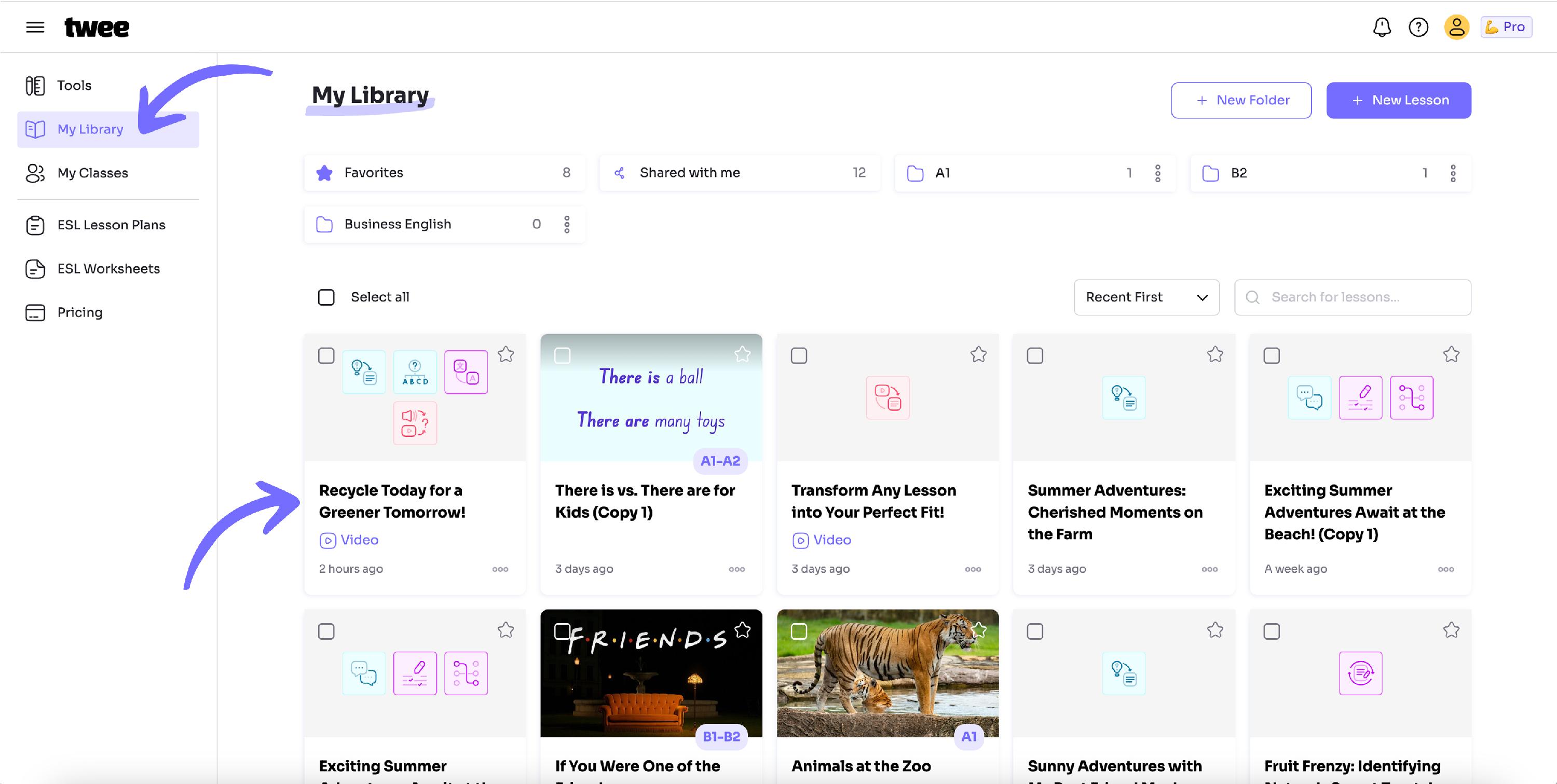Open the Pricing page
The width and height of the screenshot is (1557, 784).
108,312
